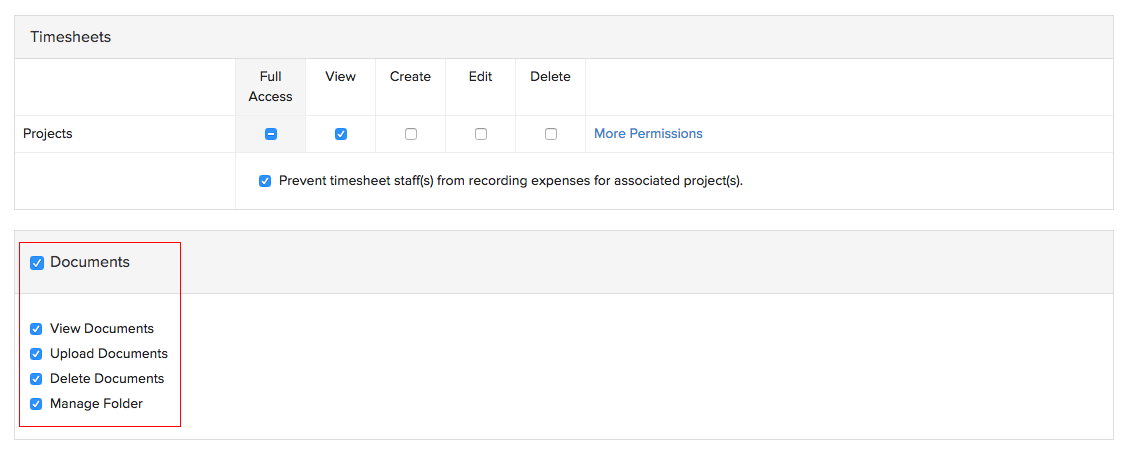Enable Create permission for Projects
Screen dimensions: 1127x454
pos(411,134)
